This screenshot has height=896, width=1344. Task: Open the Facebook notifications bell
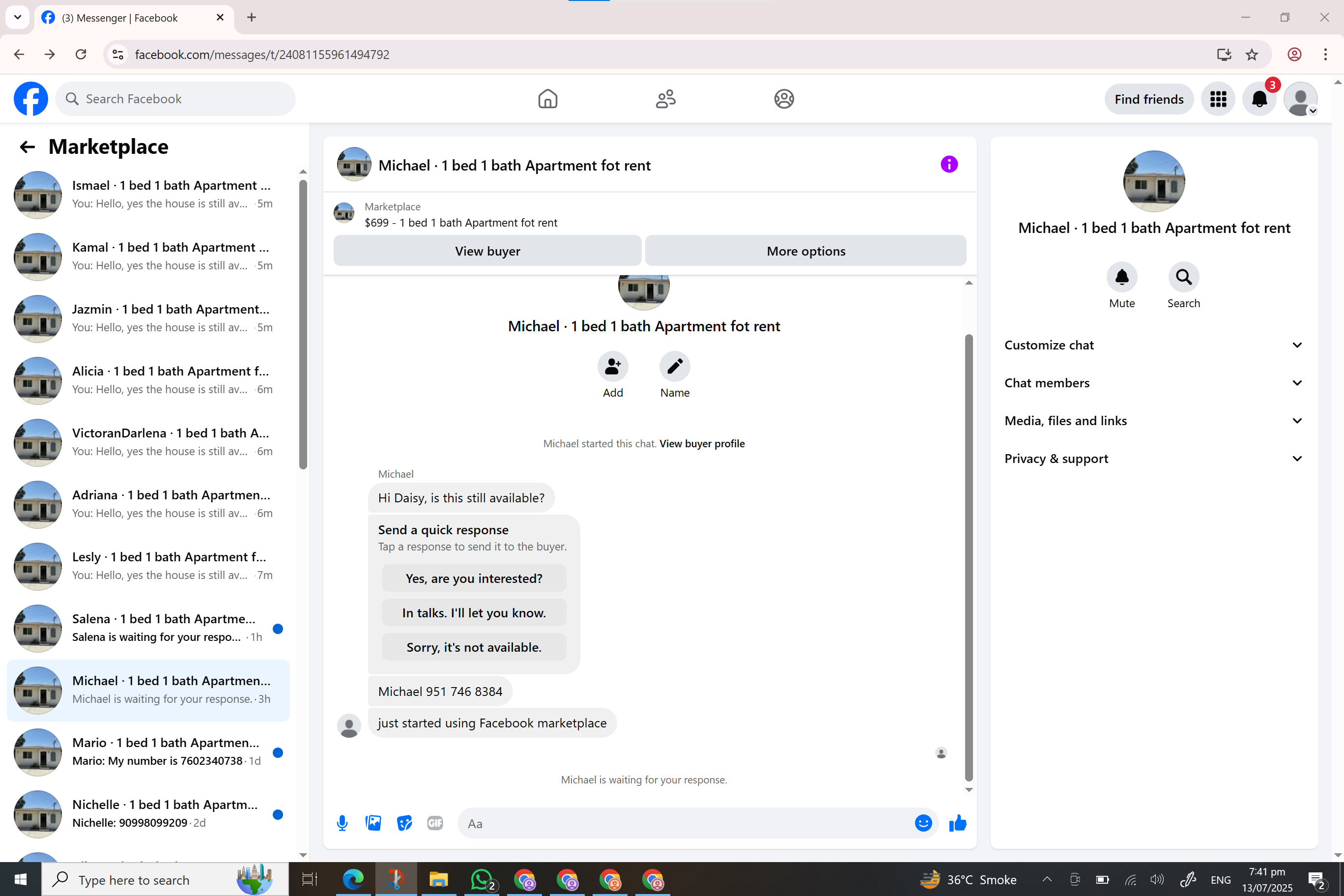(1259, 99)
